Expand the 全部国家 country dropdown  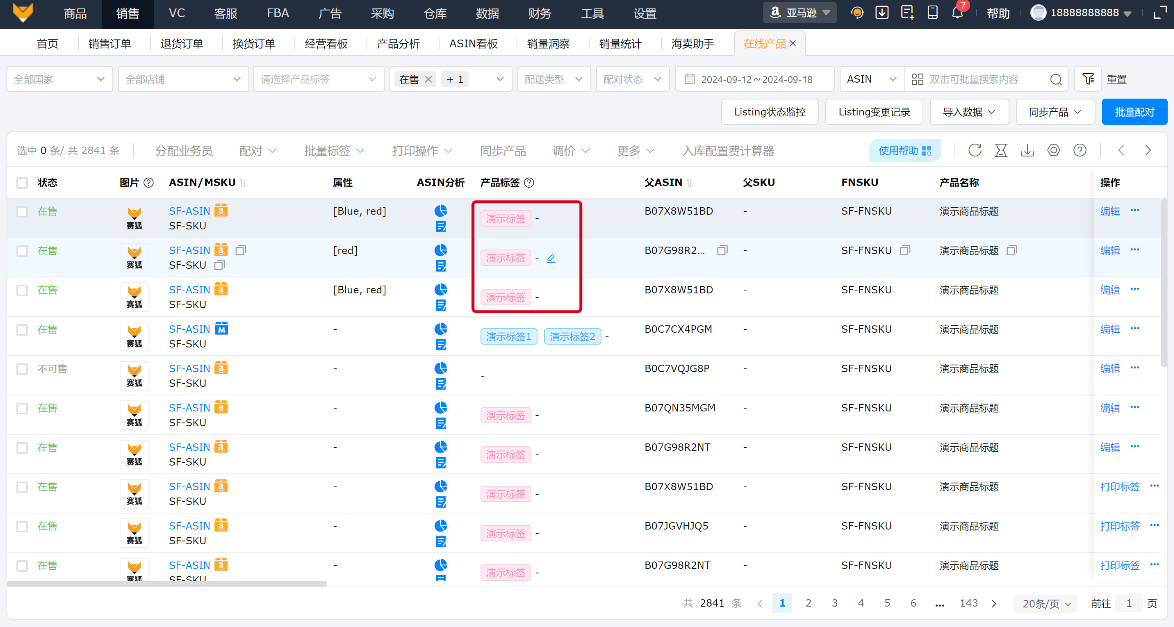tap(56, 79)
